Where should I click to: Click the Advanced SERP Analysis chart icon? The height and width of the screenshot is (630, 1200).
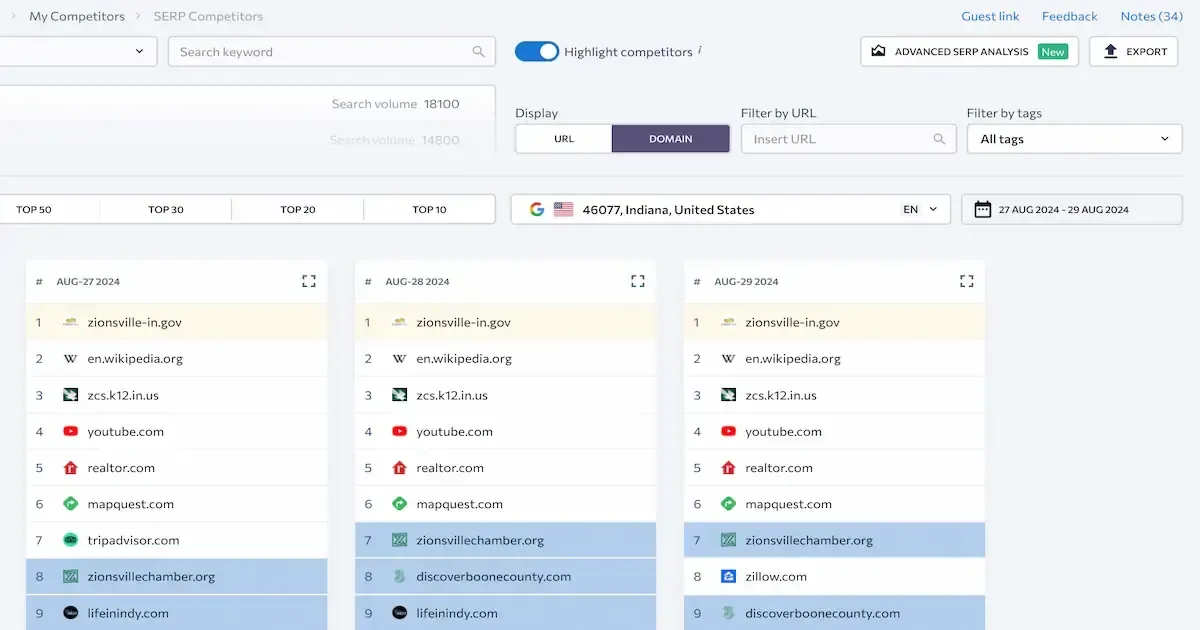(878, 51)
